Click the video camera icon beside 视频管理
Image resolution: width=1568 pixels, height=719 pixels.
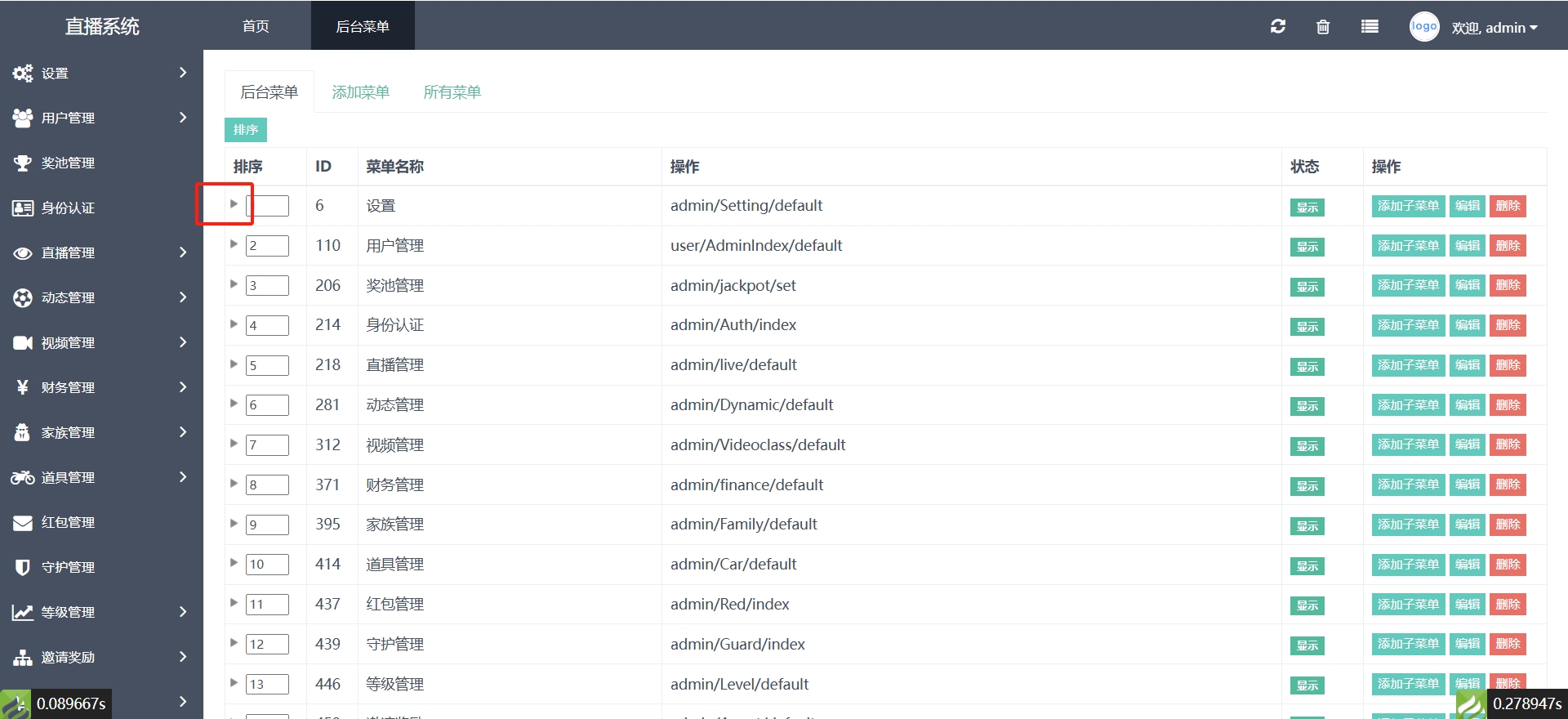pos(22,342)
